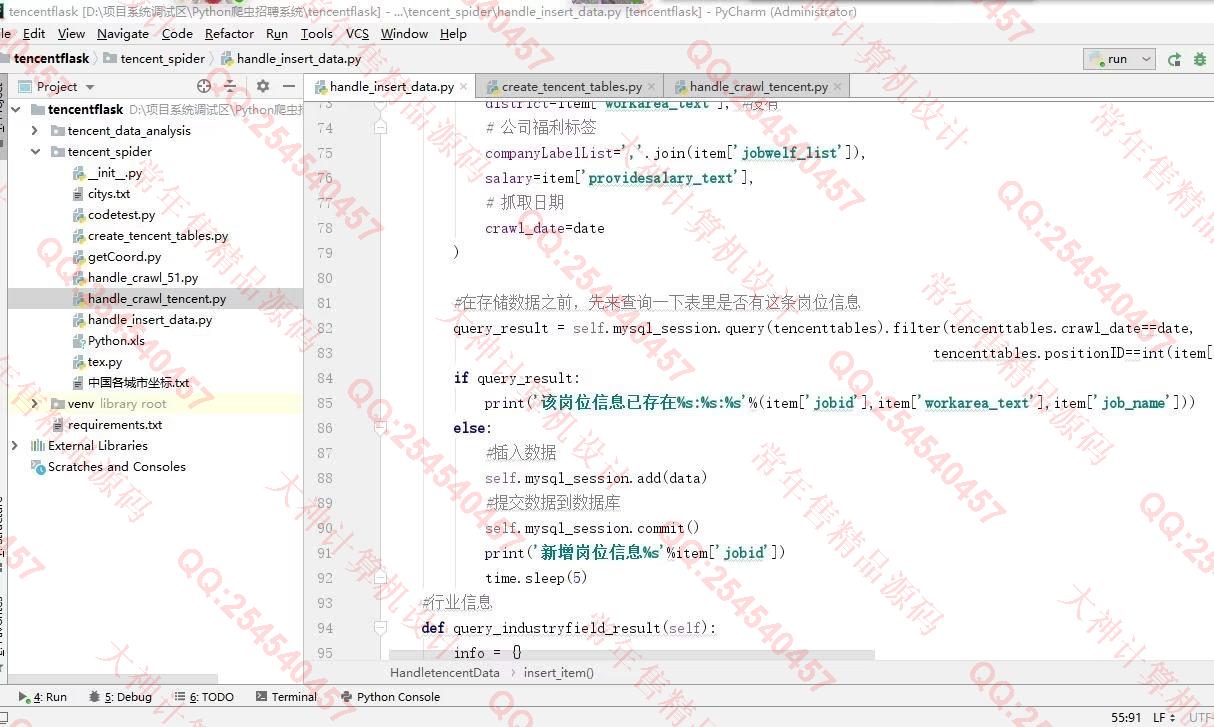Switch to handle_insert_data.py editor tab
The height and width of the screenshot is (727, 1214).
tap(391, 87)
